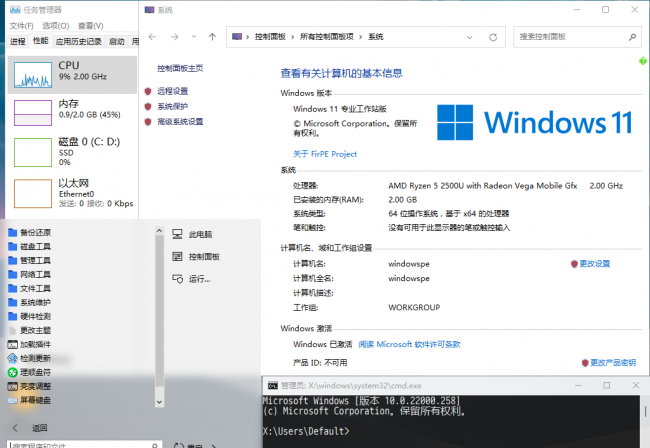
Task: Open the 控制面板主页 link
Action: click(180, 68)
